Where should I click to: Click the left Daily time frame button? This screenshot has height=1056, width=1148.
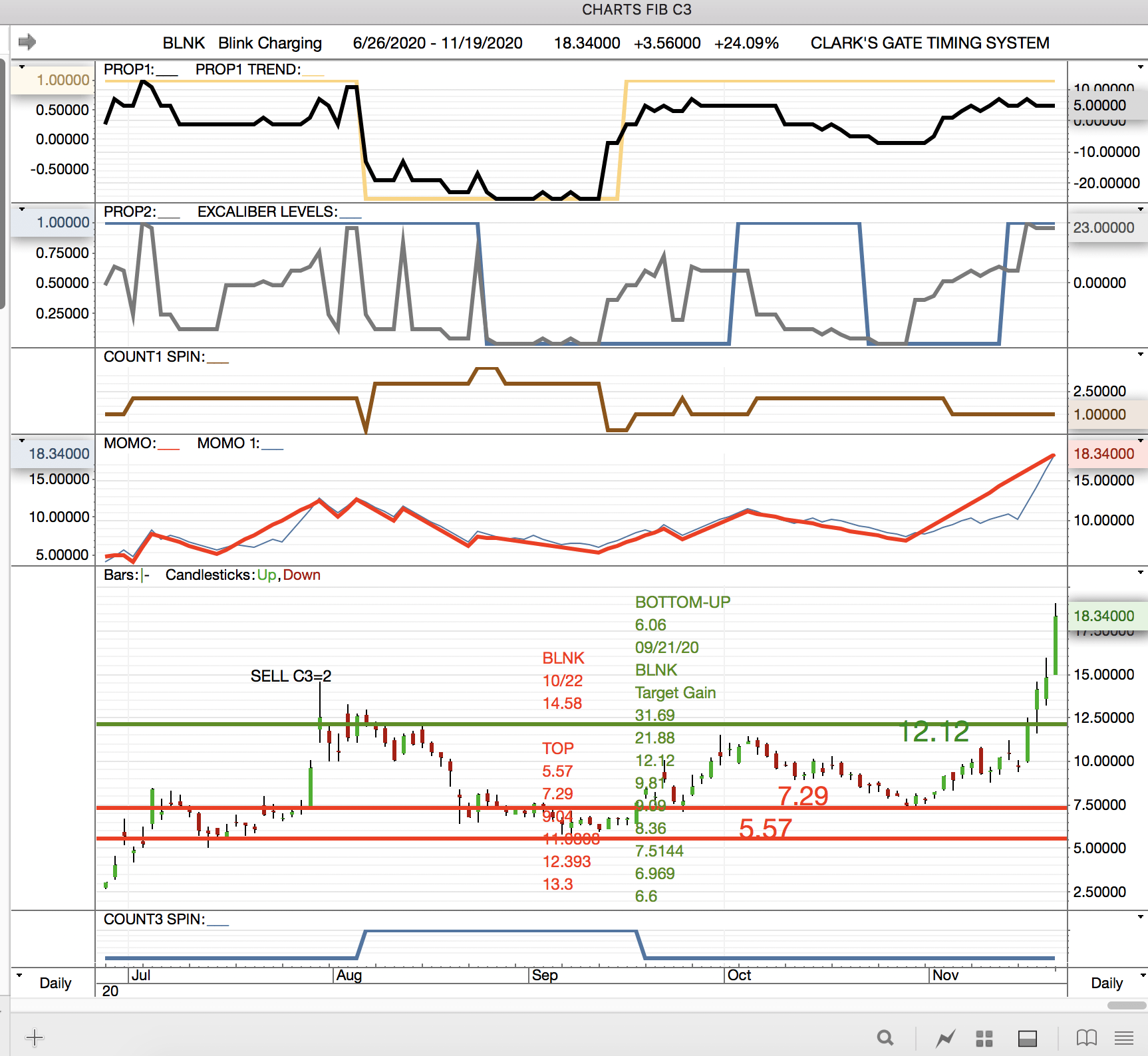click(55, 983)
